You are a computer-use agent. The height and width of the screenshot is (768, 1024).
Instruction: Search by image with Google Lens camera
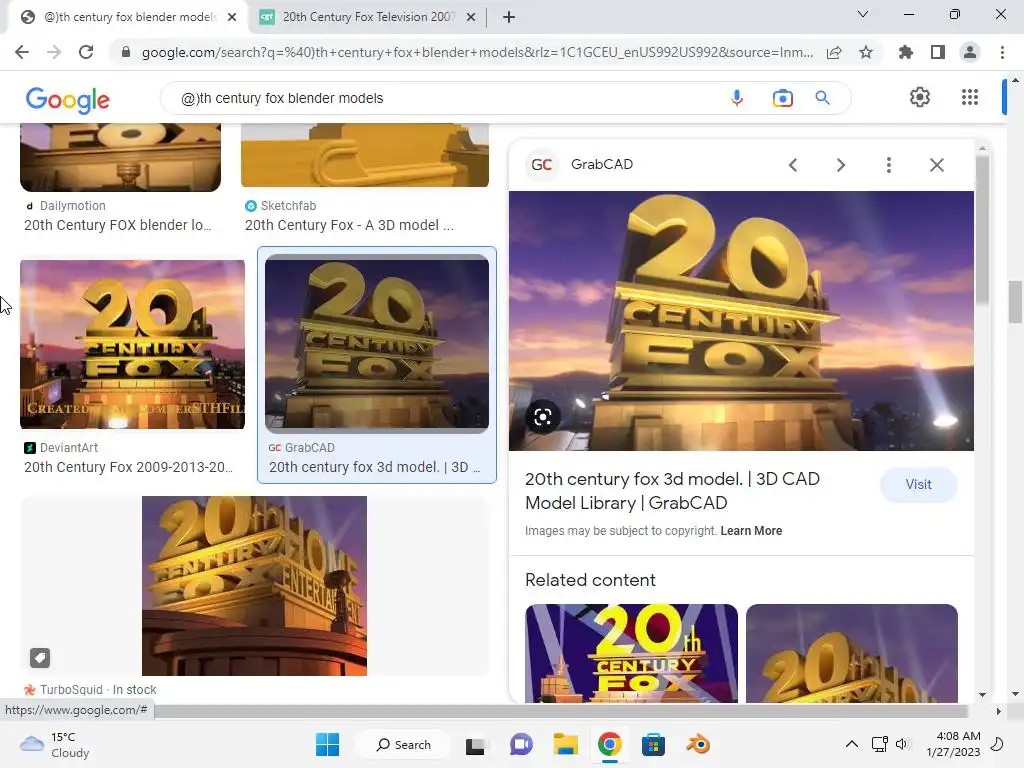click(x=782, y=98)
